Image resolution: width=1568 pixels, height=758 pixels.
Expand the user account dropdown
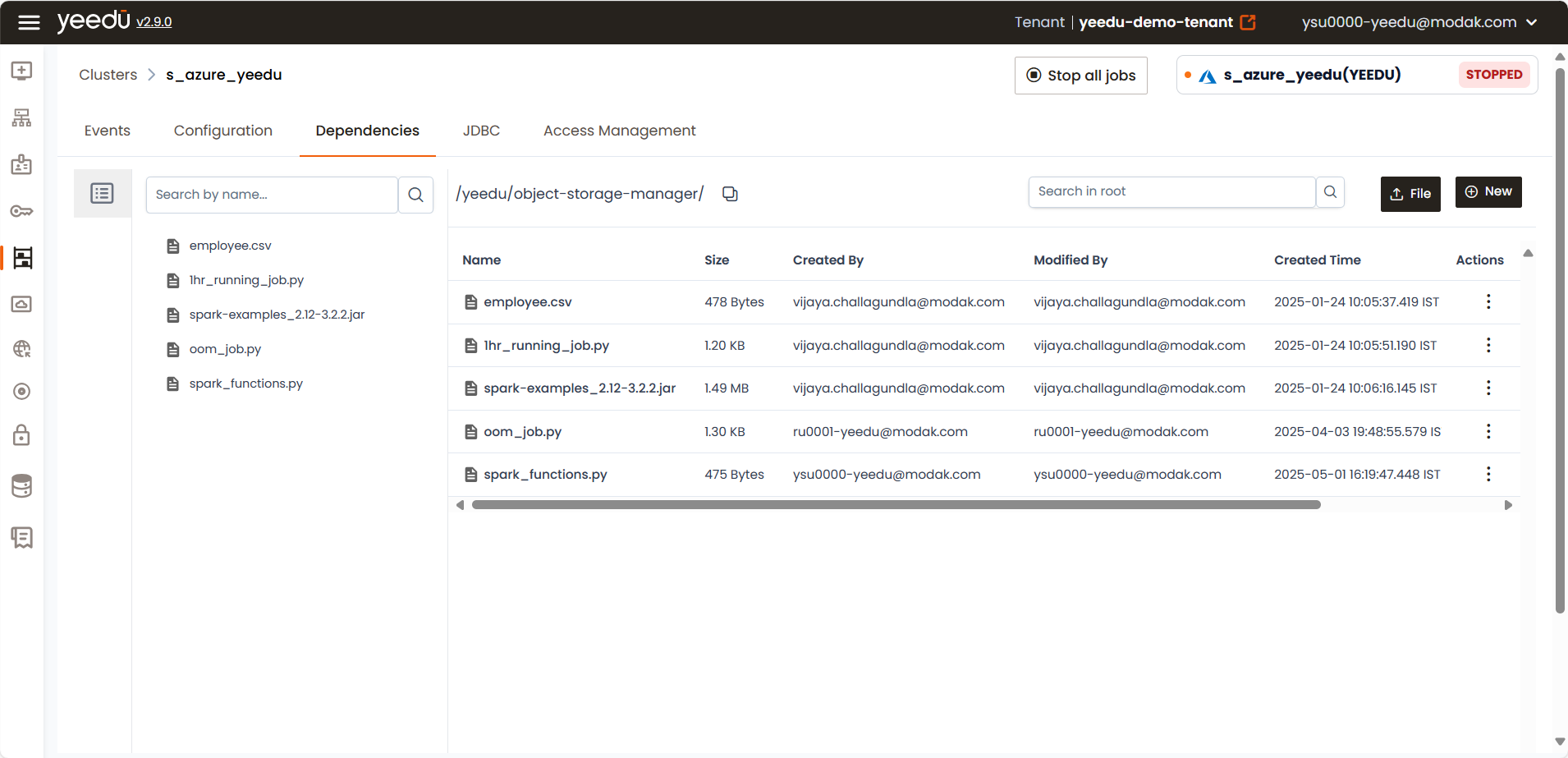click(x=1532, y=22)
